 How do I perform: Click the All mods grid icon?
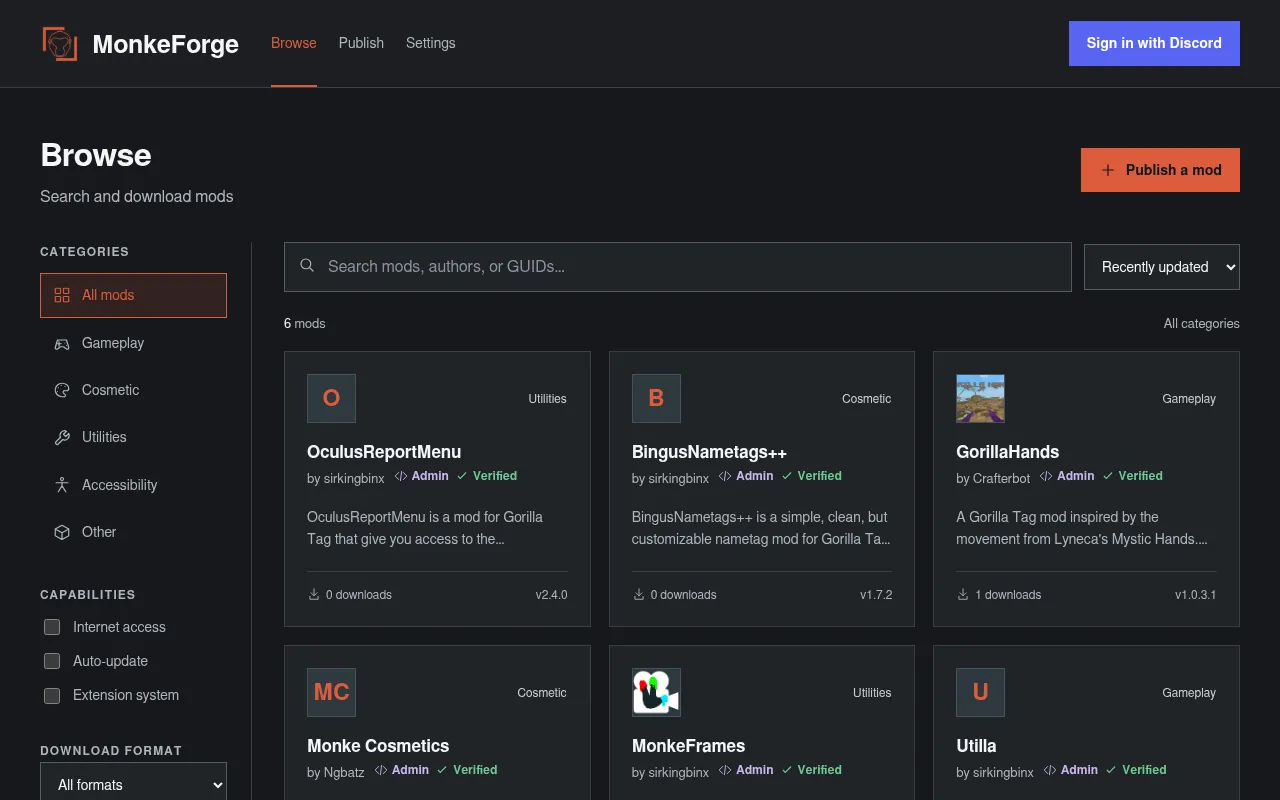point(62,295)
